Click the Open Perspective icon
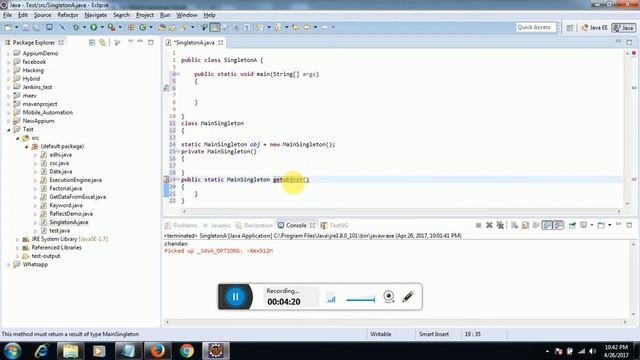The width and height of the screenshot is (640, 360). tap(570, 27)
